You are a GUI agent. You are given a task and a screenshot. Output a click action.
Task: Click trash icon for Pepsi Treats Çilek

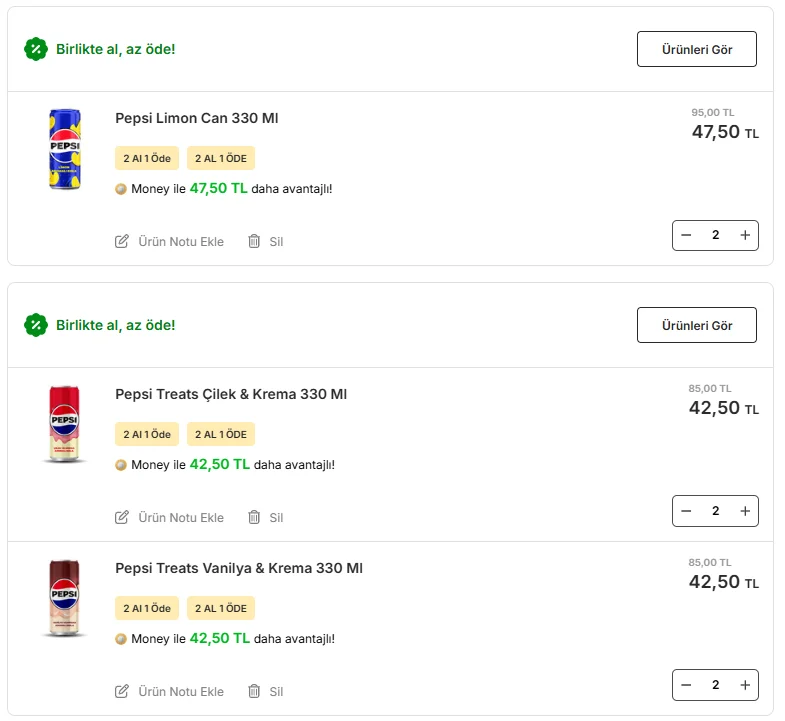[254, 517]
